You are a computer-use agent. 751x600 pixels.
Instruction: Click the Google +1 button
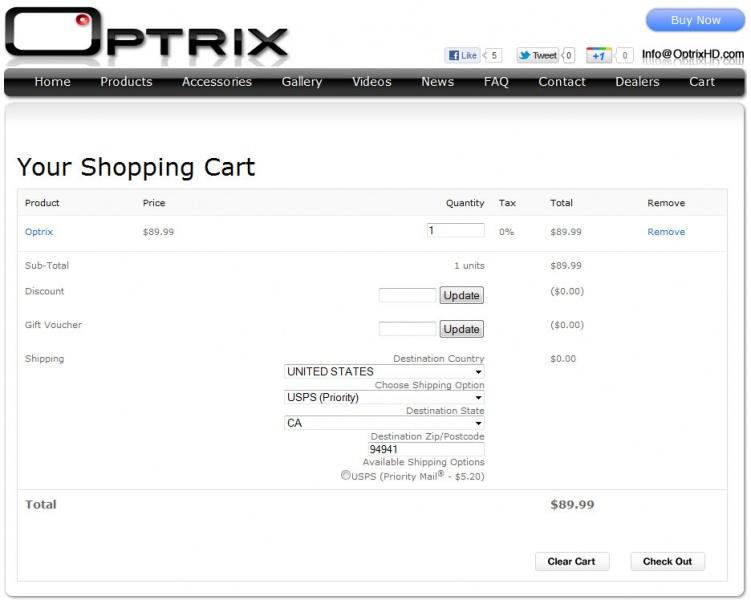599,56
